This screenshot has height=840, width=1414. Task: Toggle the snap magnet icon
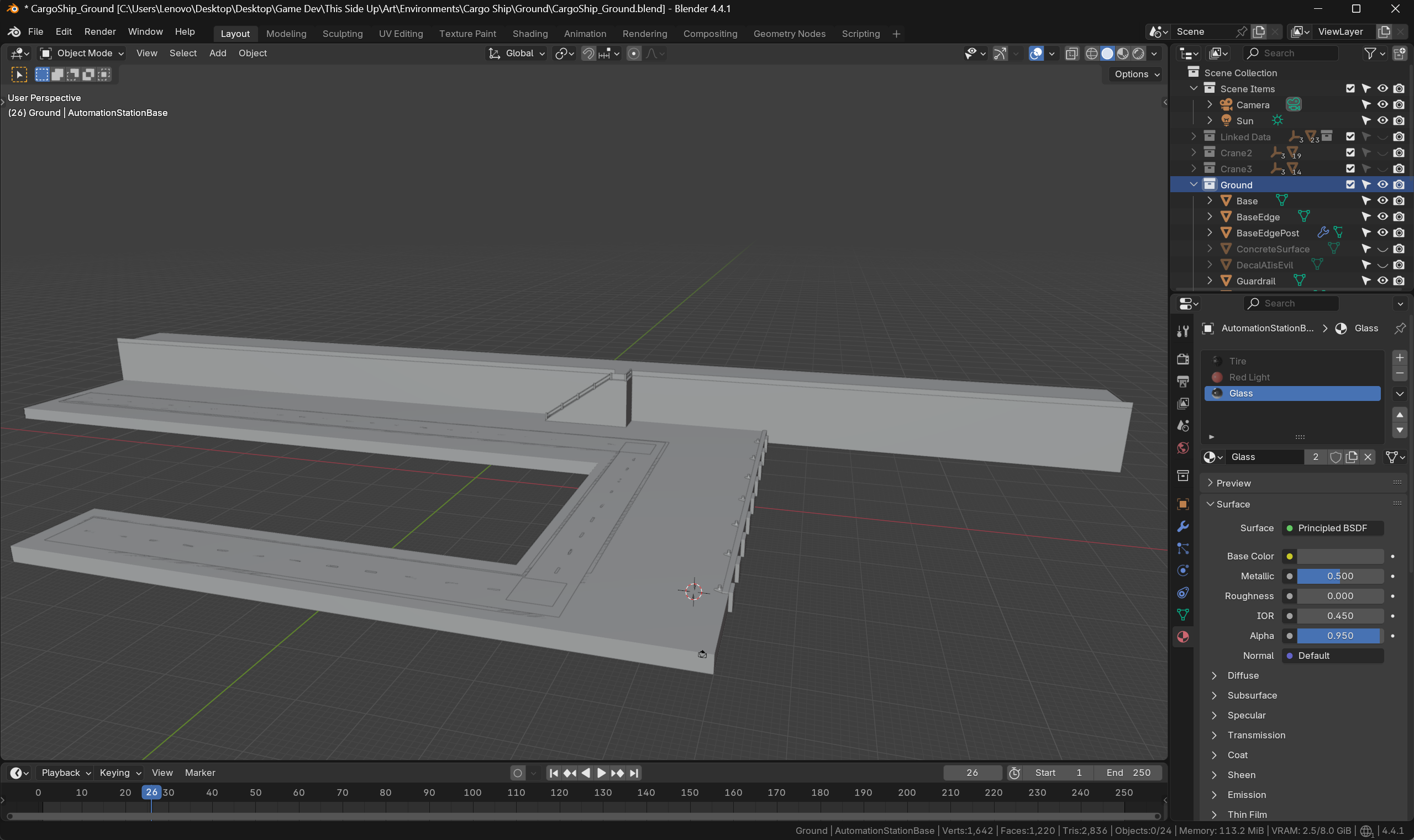coord(588,53)
